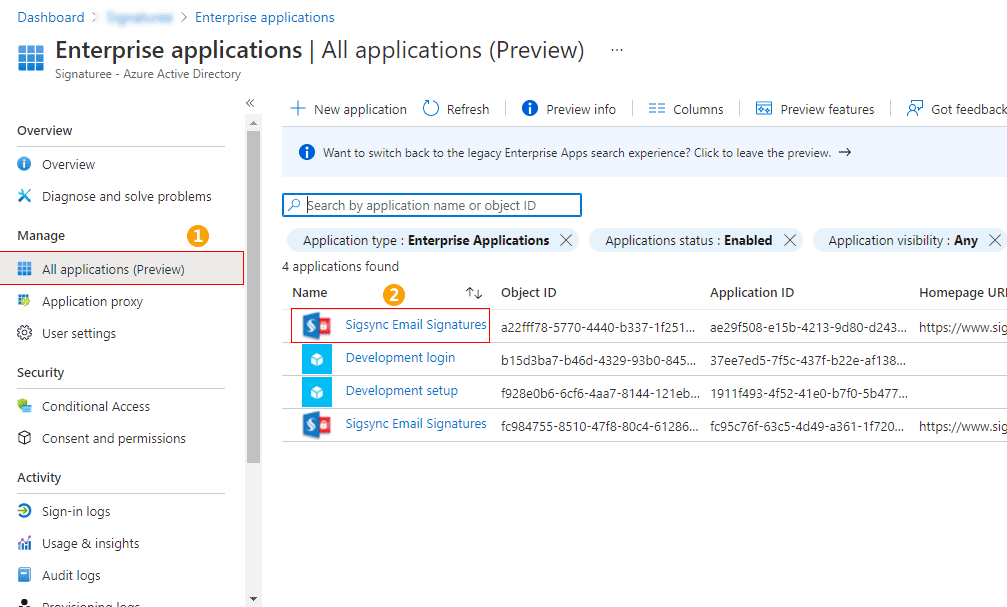
Task: Select All applications (Preview) menu item
Action: (x=113, y=269)
